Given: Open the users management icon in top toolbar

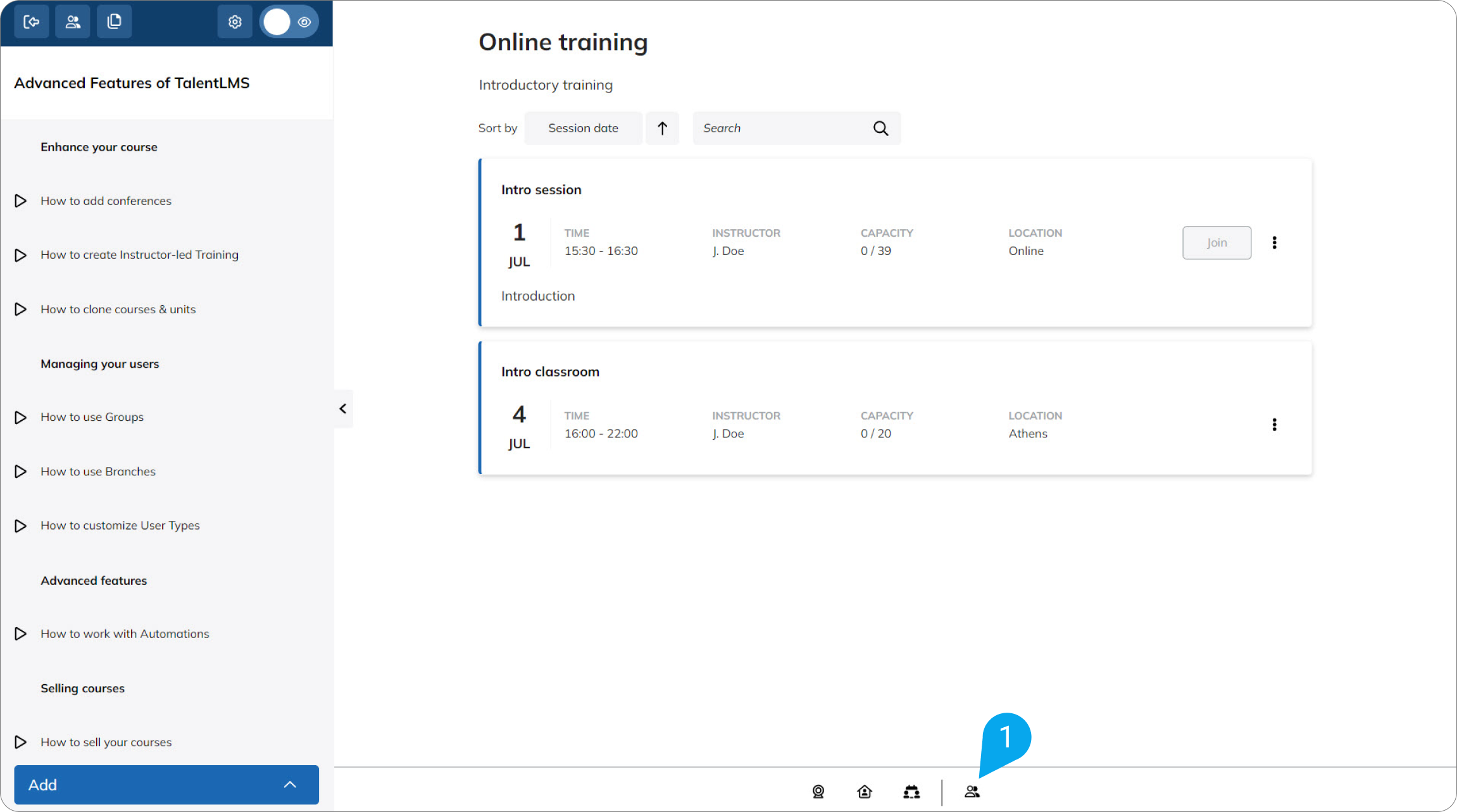Looking at the screenshot, I should (x=73, y=21).
